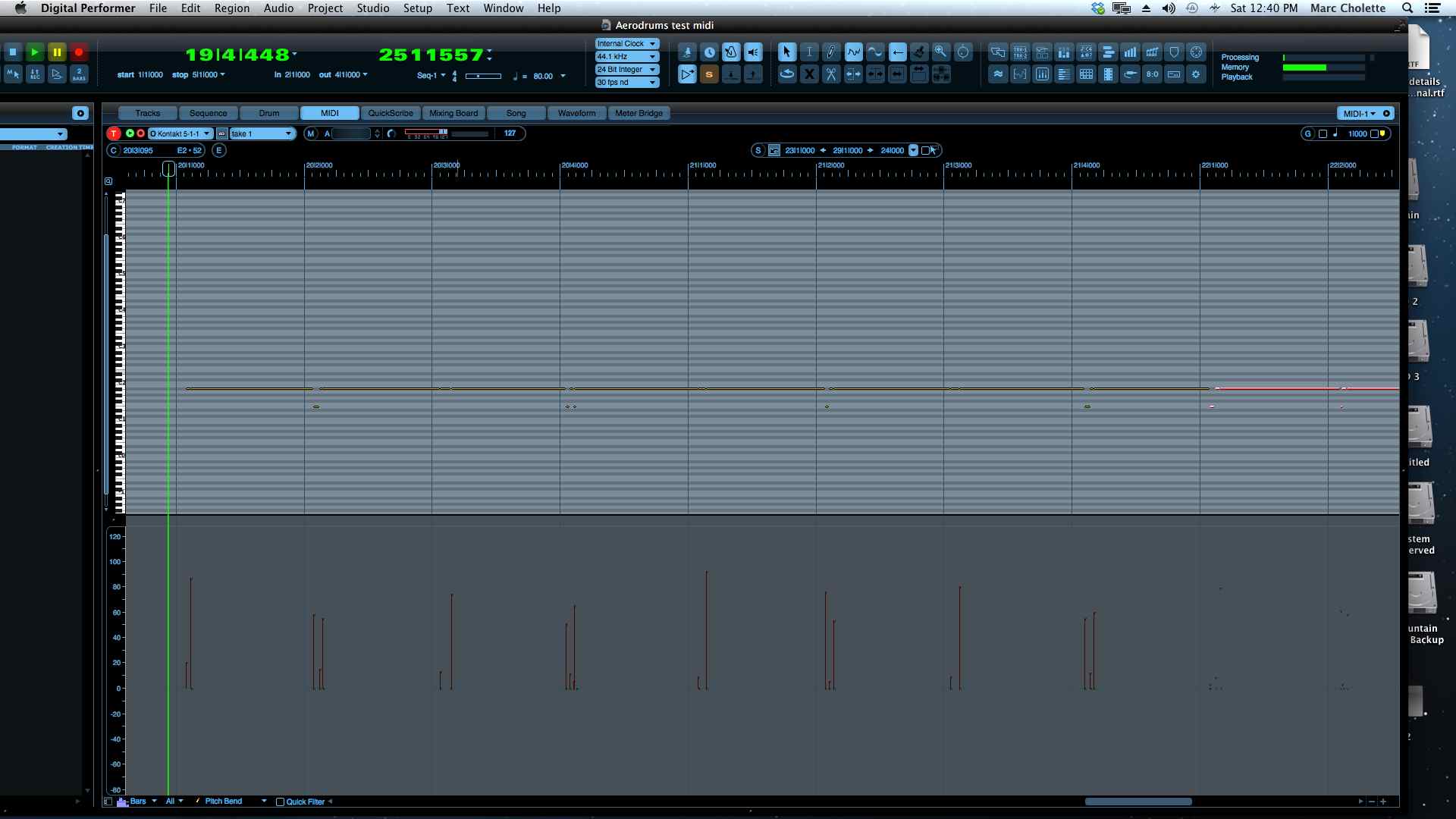Open the Seq-1 sequence dropdown
This screenshot has width=1456, height=819.
(x=431, y=76)
